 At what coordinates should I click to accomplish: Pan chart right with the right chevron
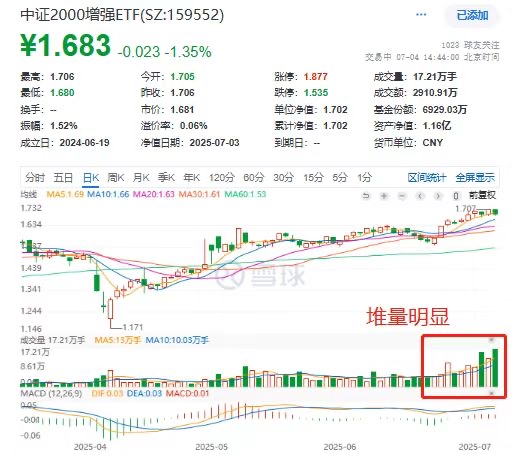pyautogui.click(x=438, y=196)
